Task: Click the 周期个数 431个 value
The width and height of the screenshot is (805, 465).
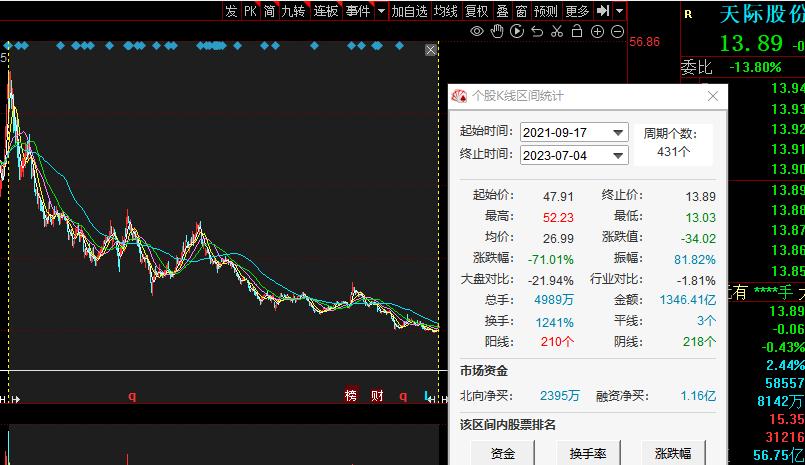Action: [674, 152]
